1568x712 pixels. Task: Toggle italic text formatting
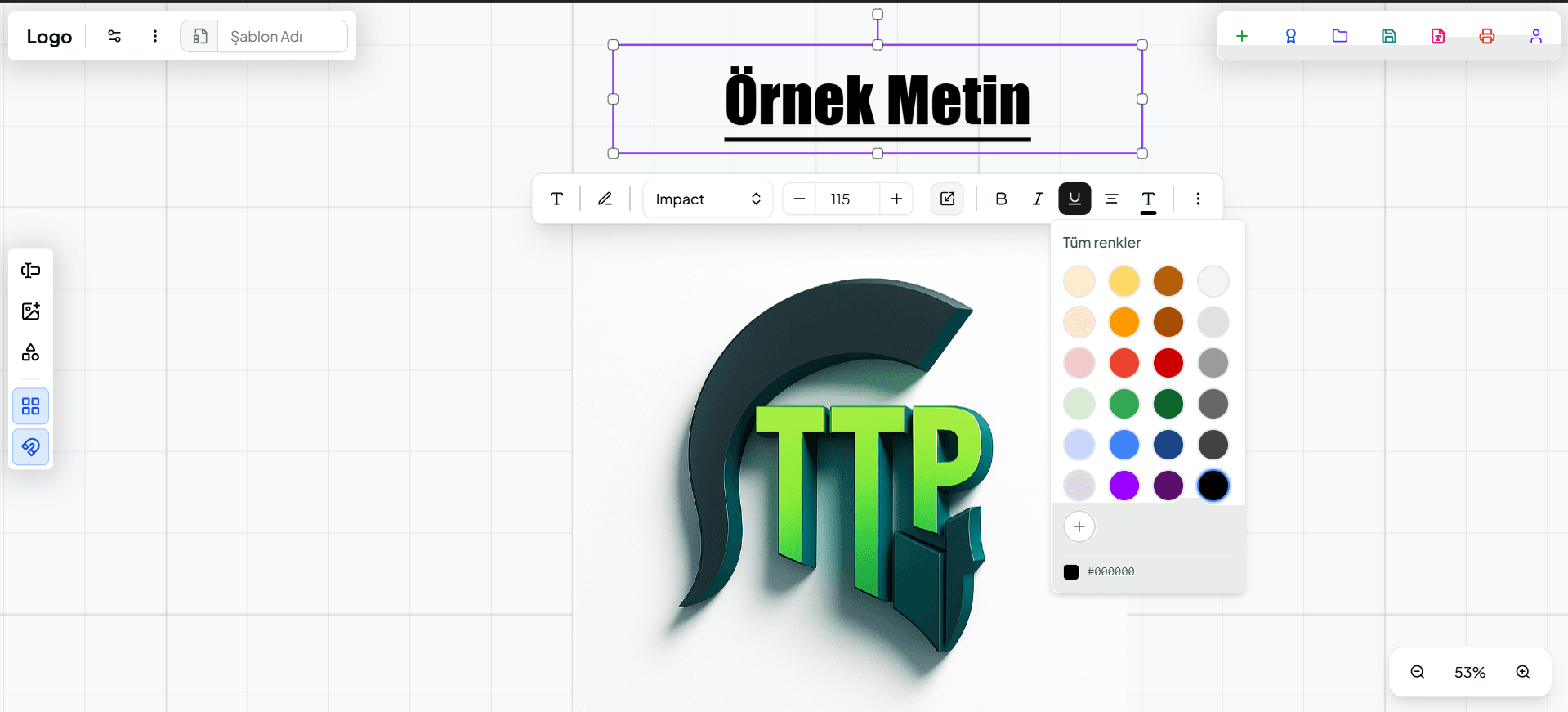(1038, 199)
